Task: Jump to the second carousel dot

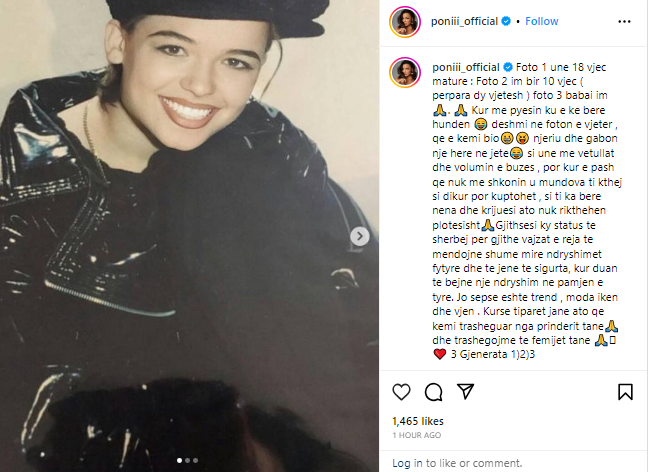Action: [187, 460]
